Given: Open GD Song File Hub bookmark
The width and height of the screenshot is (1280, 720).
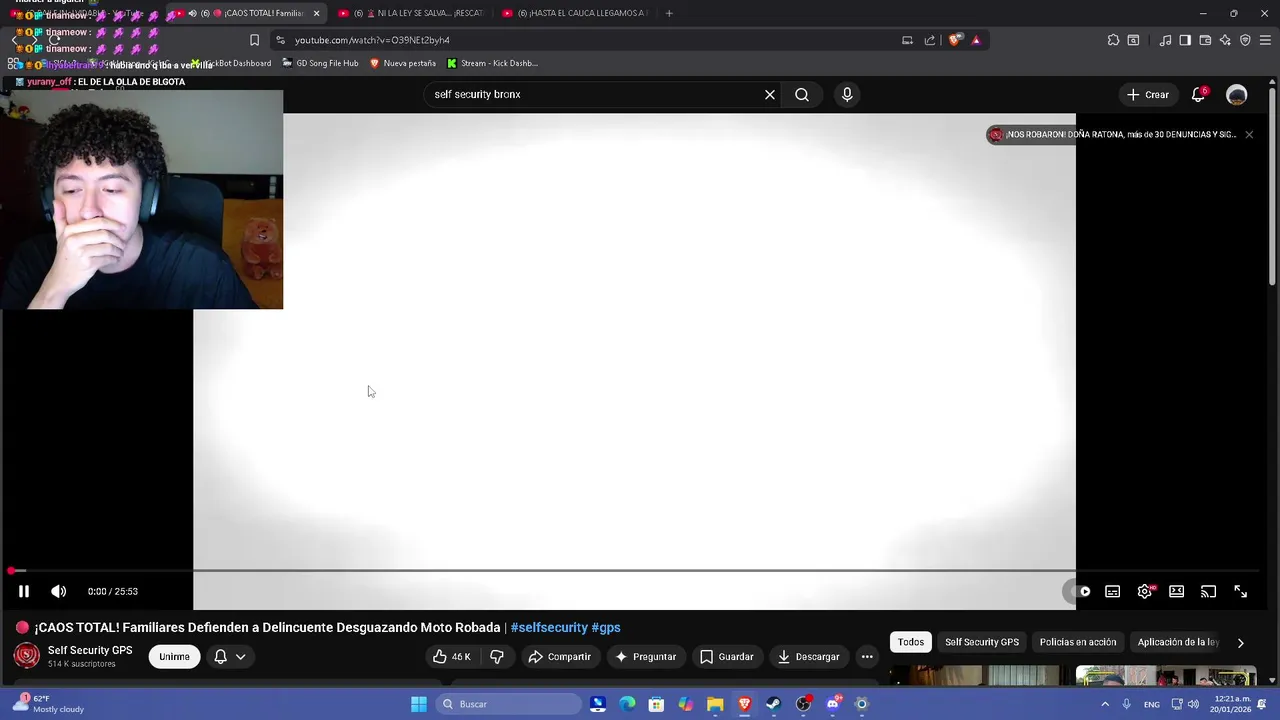Looking at the screenshot, I should coord(320,63).
